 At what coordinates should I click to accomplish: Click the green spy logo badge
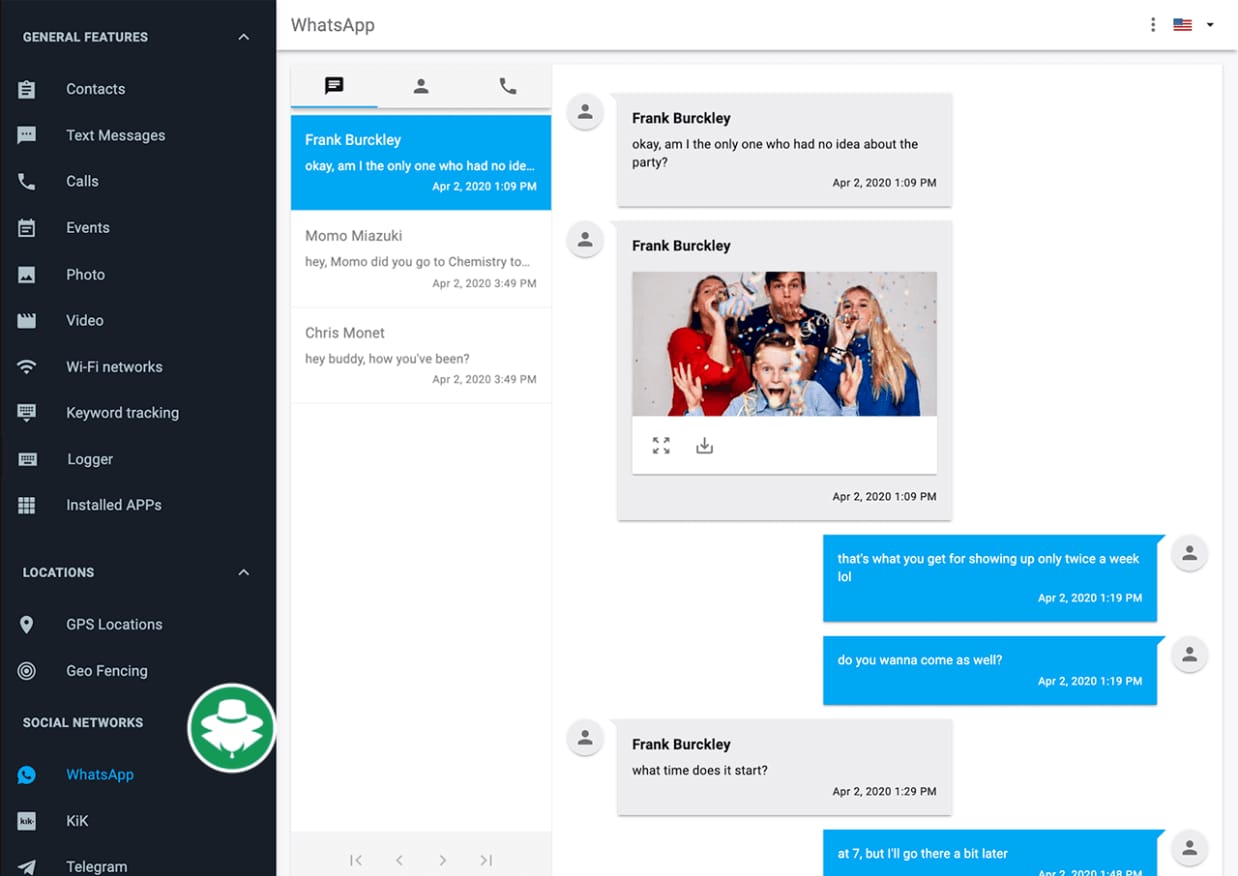click(x=232, y=727)
